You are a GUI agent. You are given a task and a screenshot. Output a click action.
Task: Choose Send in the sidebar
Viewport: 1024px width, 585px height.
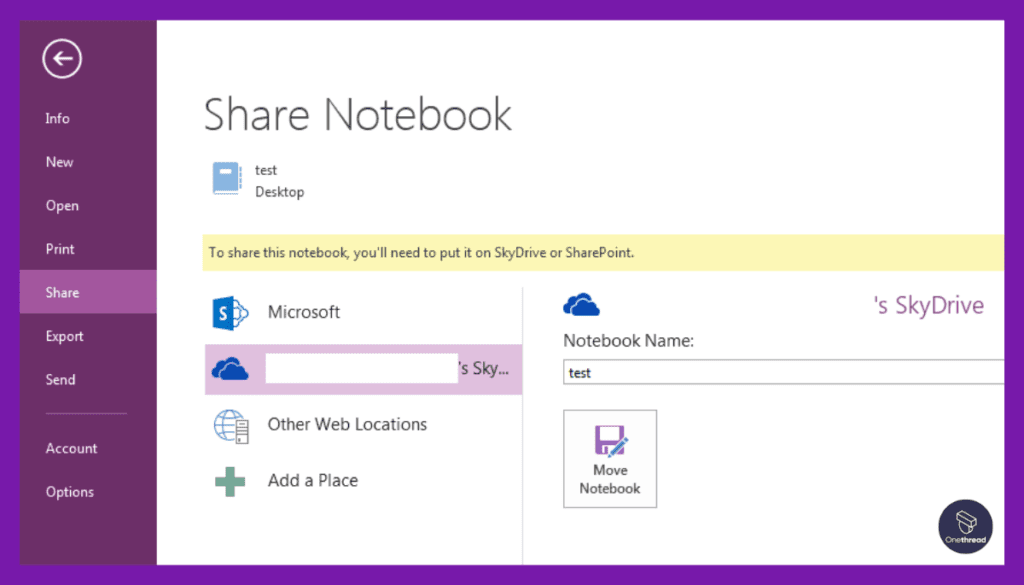60,379
